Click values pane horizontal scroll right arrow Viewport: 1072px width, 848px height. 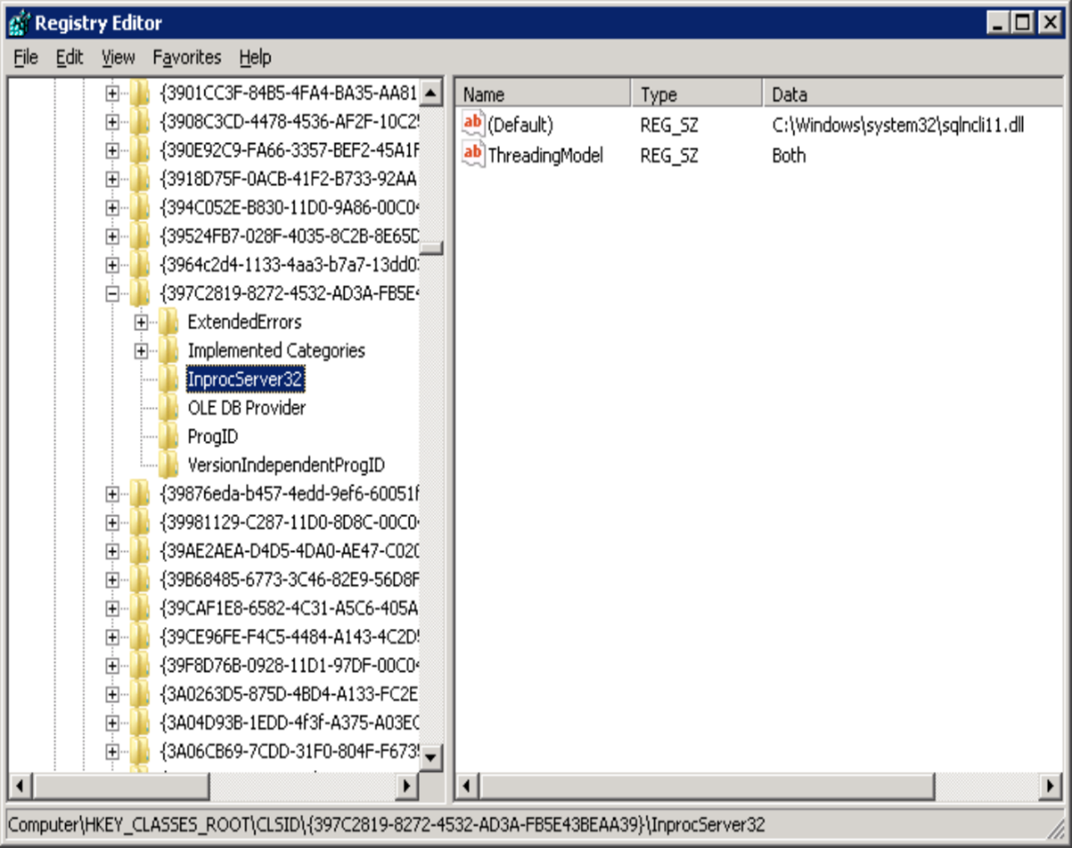click(1050, 786)
